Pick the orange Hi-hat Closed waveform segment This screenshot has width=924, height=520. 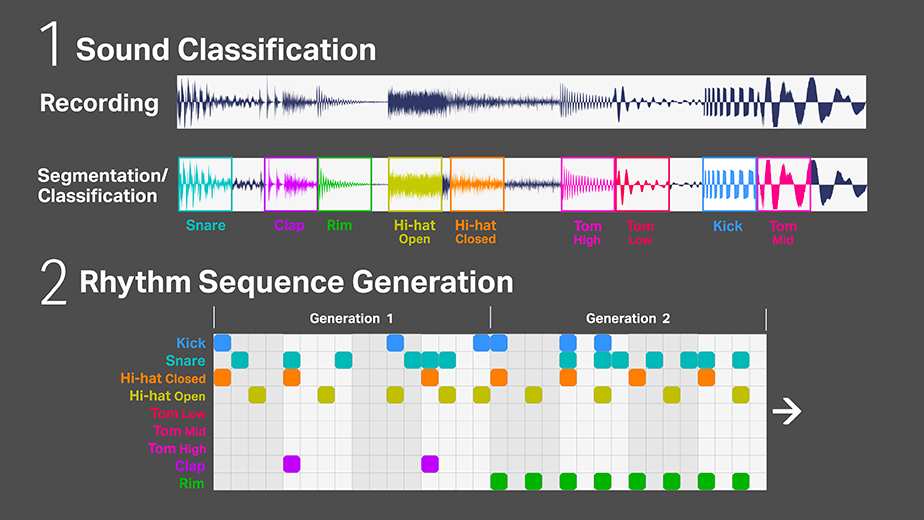point(477,184)
